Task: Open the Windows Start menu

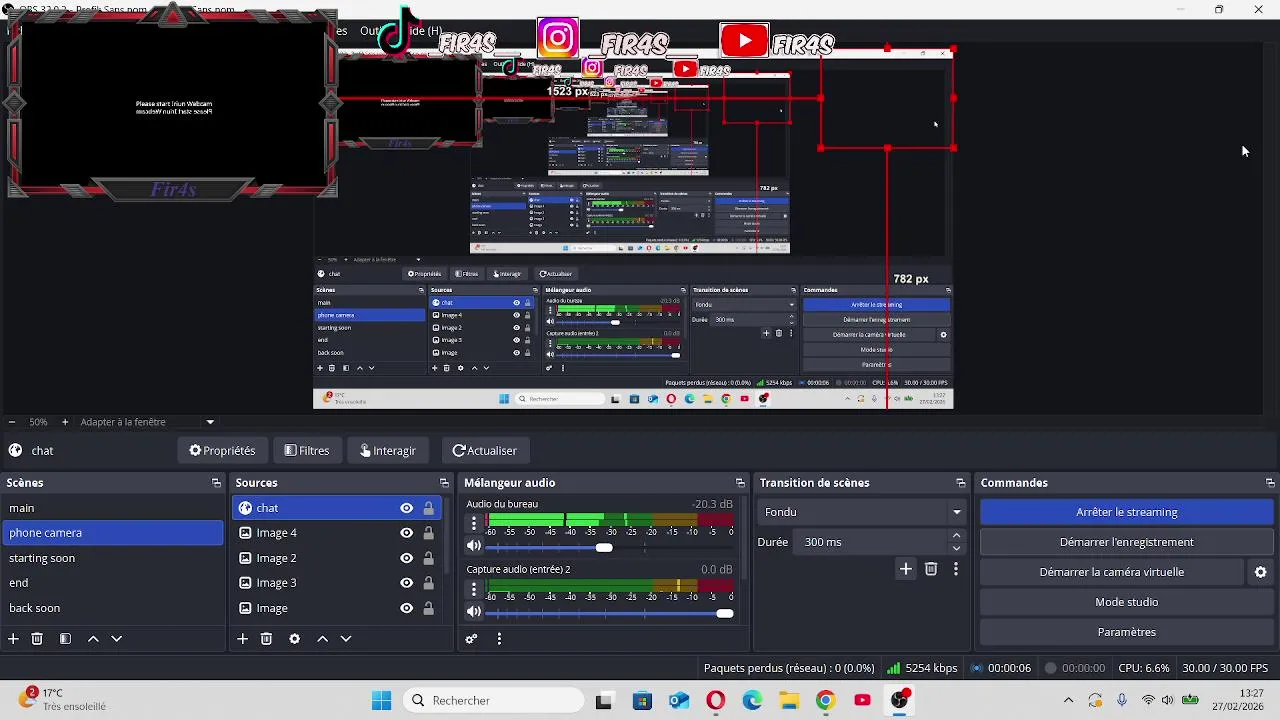Action: tap(381, 701)
